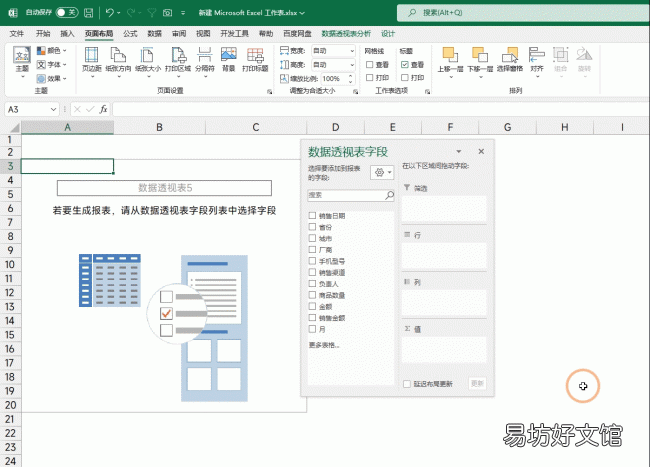Check the 销售日期 field
Screen dimensions: 650x467
(x=312, y=215)
